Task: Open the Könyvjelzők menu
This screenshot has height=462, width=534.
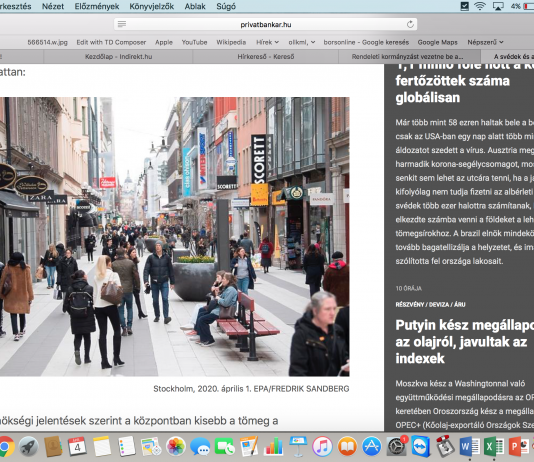Action: 152,6
